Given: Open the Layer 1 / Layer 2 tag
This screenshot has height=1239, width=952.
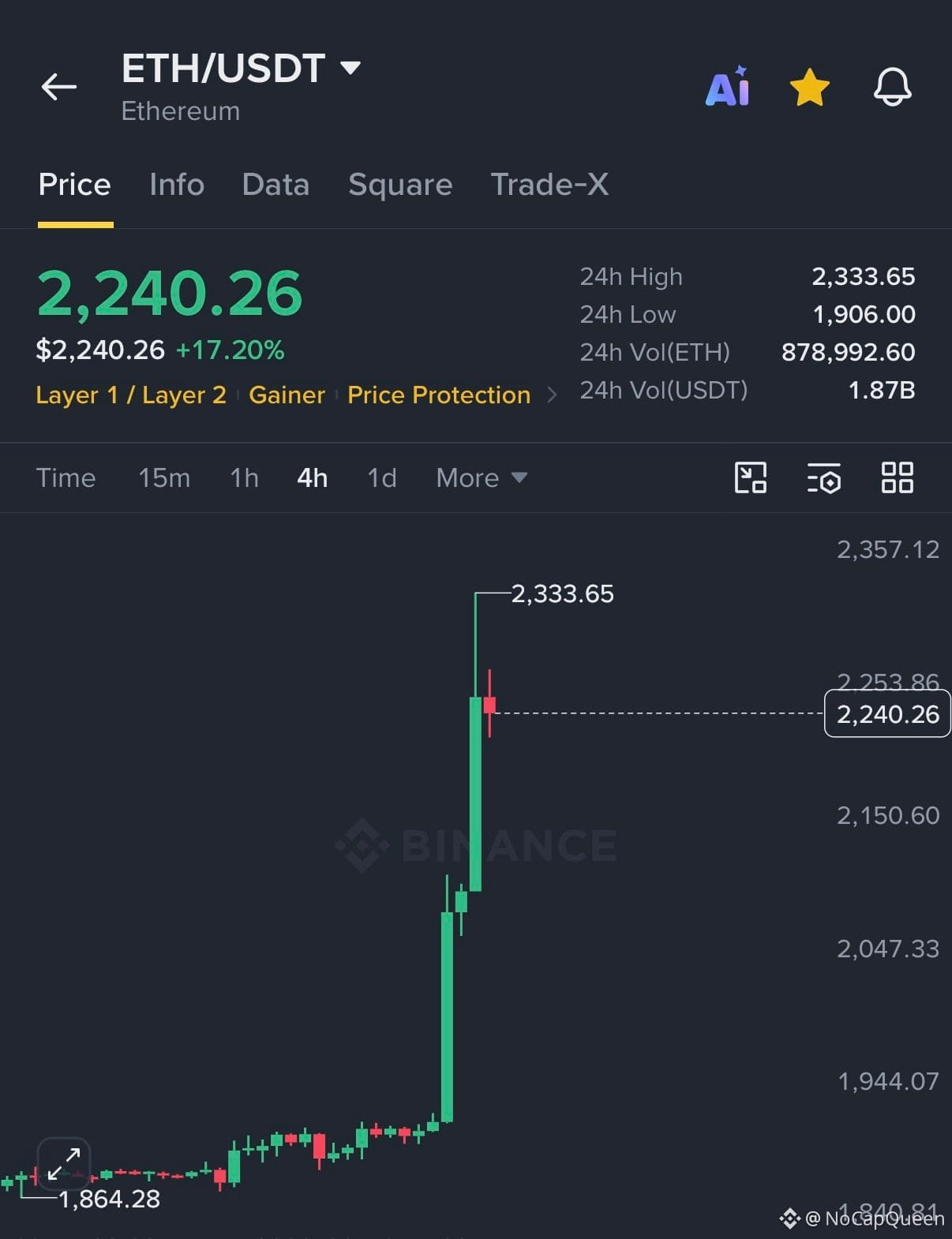Looking at the screenshot, I should click(131, 395).
